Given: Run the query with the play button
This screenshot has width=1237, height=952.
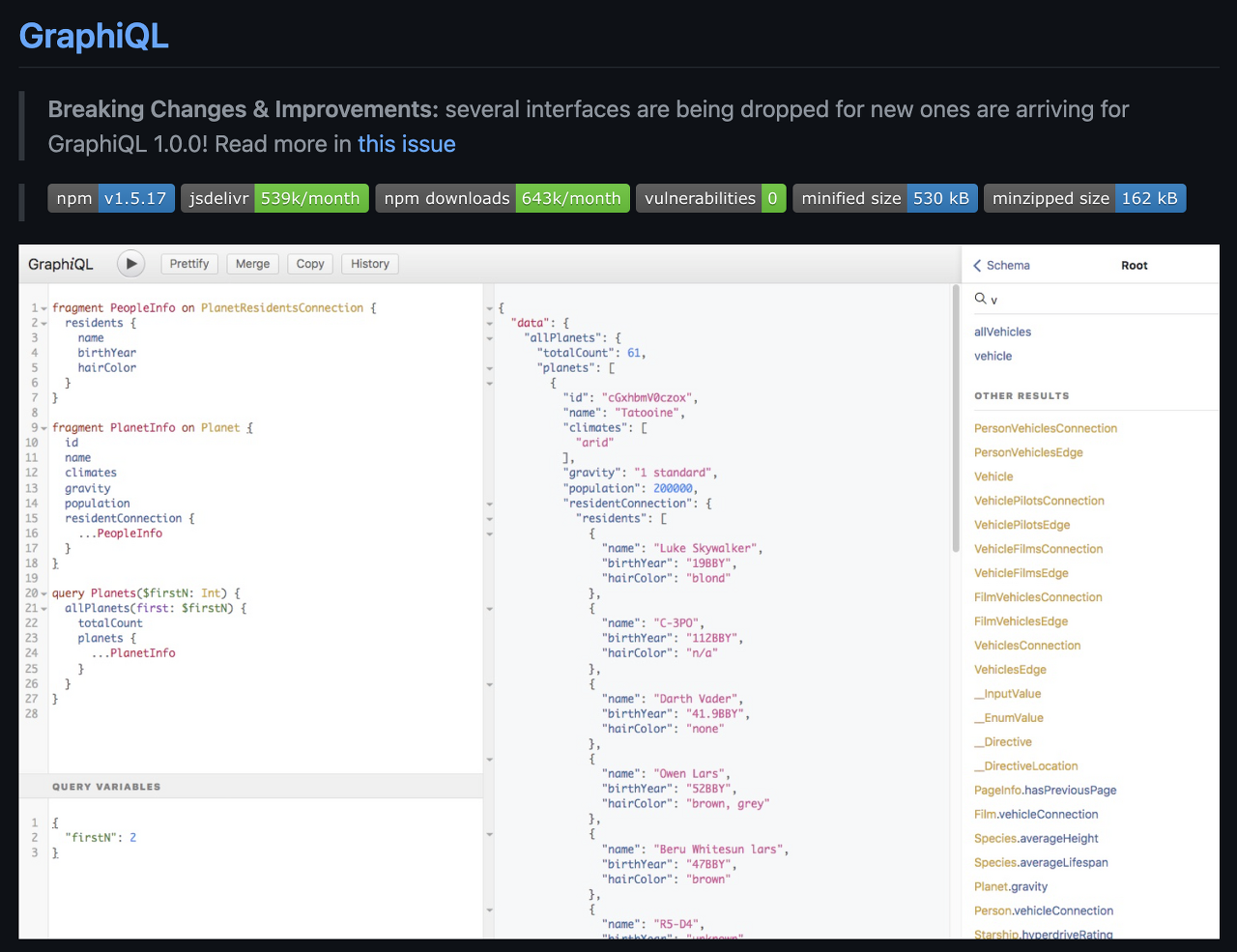Looking at the screenshot, I should (x=130, y=264).
